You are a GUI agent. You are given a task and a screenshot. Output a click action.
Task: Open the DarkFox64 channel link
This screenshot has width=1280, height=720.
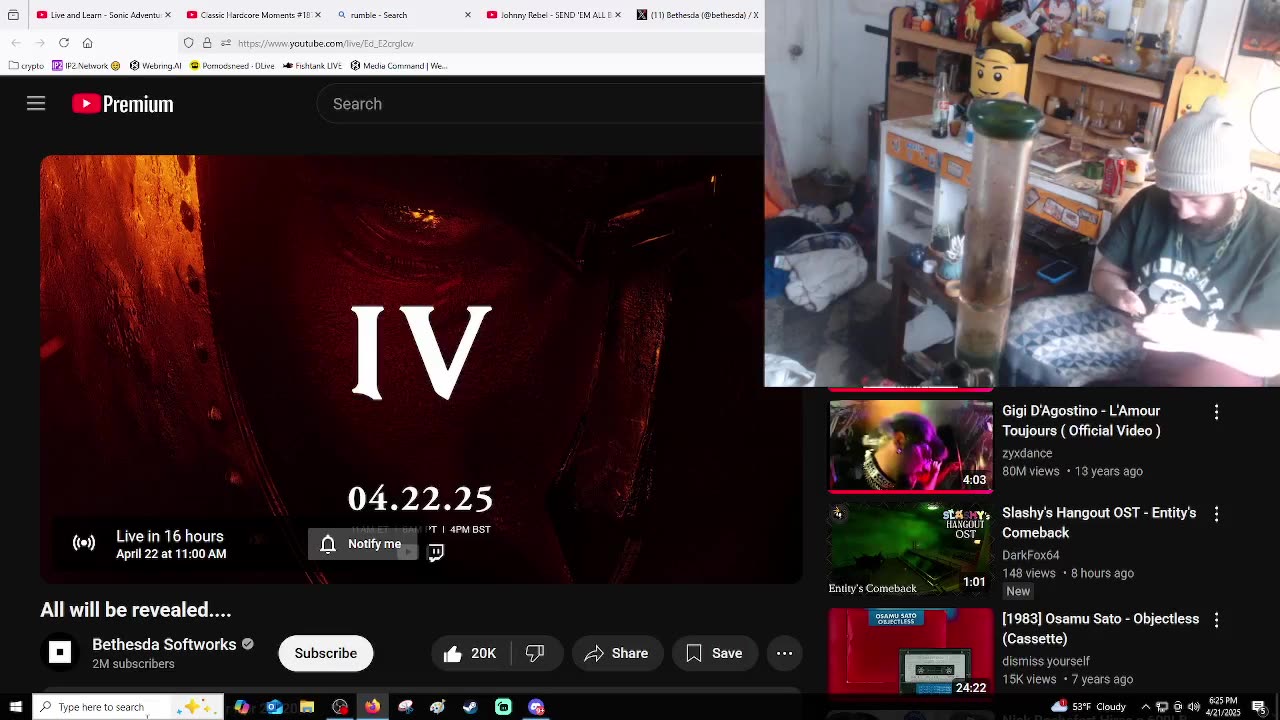[x=1031, y=555]
